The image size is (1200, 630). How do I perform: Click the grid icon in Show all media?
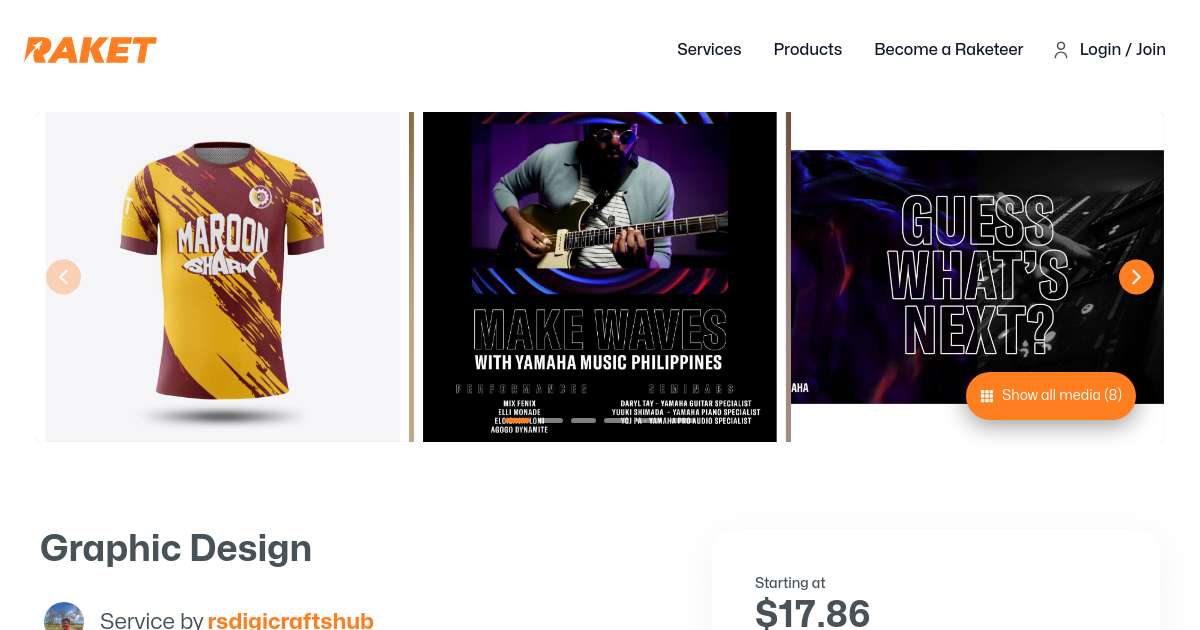(x=986, y=396)
